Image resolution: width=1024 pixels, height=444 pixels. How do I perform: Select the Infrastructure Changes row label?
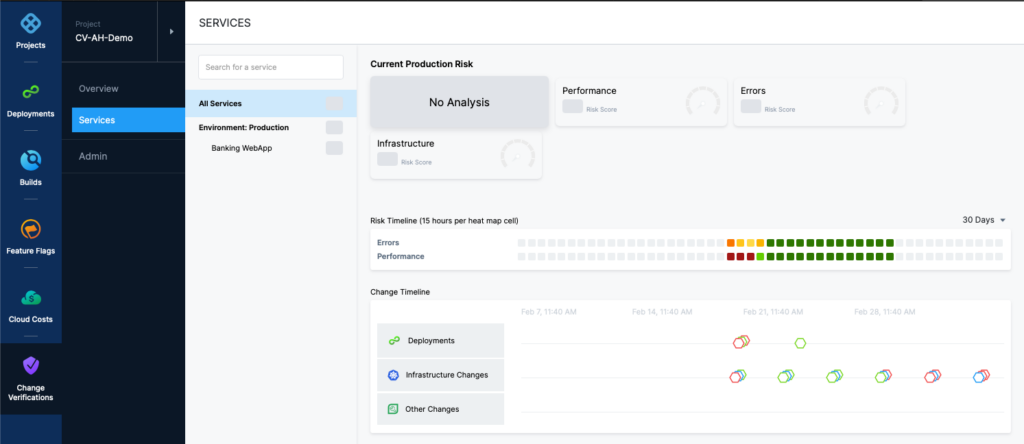441,375
